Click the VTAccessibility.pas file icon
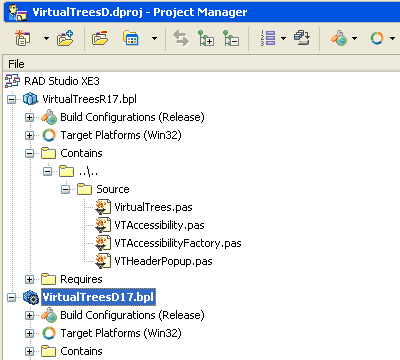The image size is (400, 360). click(103, 225)
